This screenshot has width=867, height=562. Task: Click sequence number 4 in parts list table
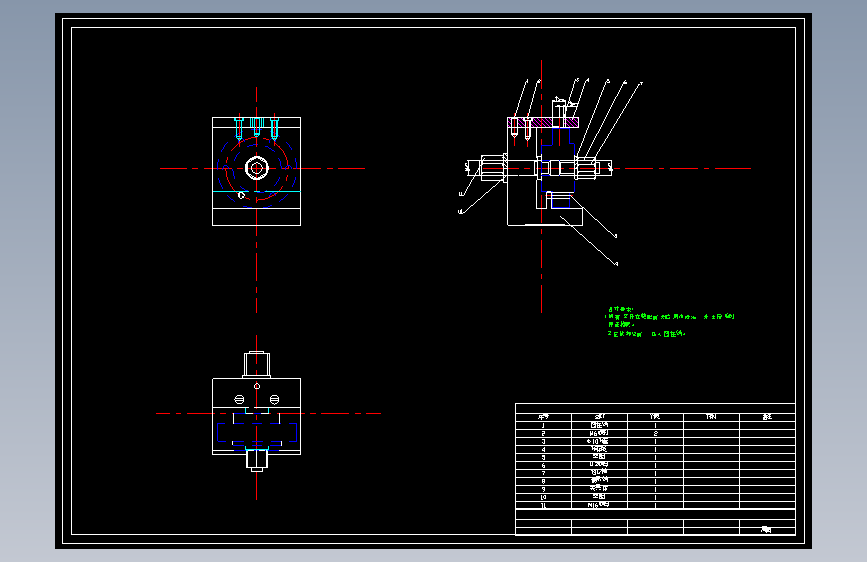pyautogui.click(x=543, y=449)
